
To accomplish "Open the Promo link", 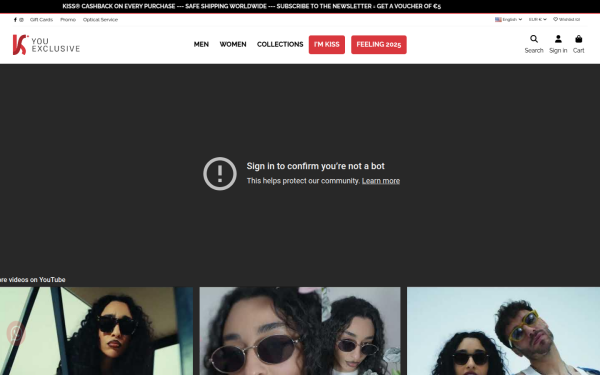I will pos(68,20).
